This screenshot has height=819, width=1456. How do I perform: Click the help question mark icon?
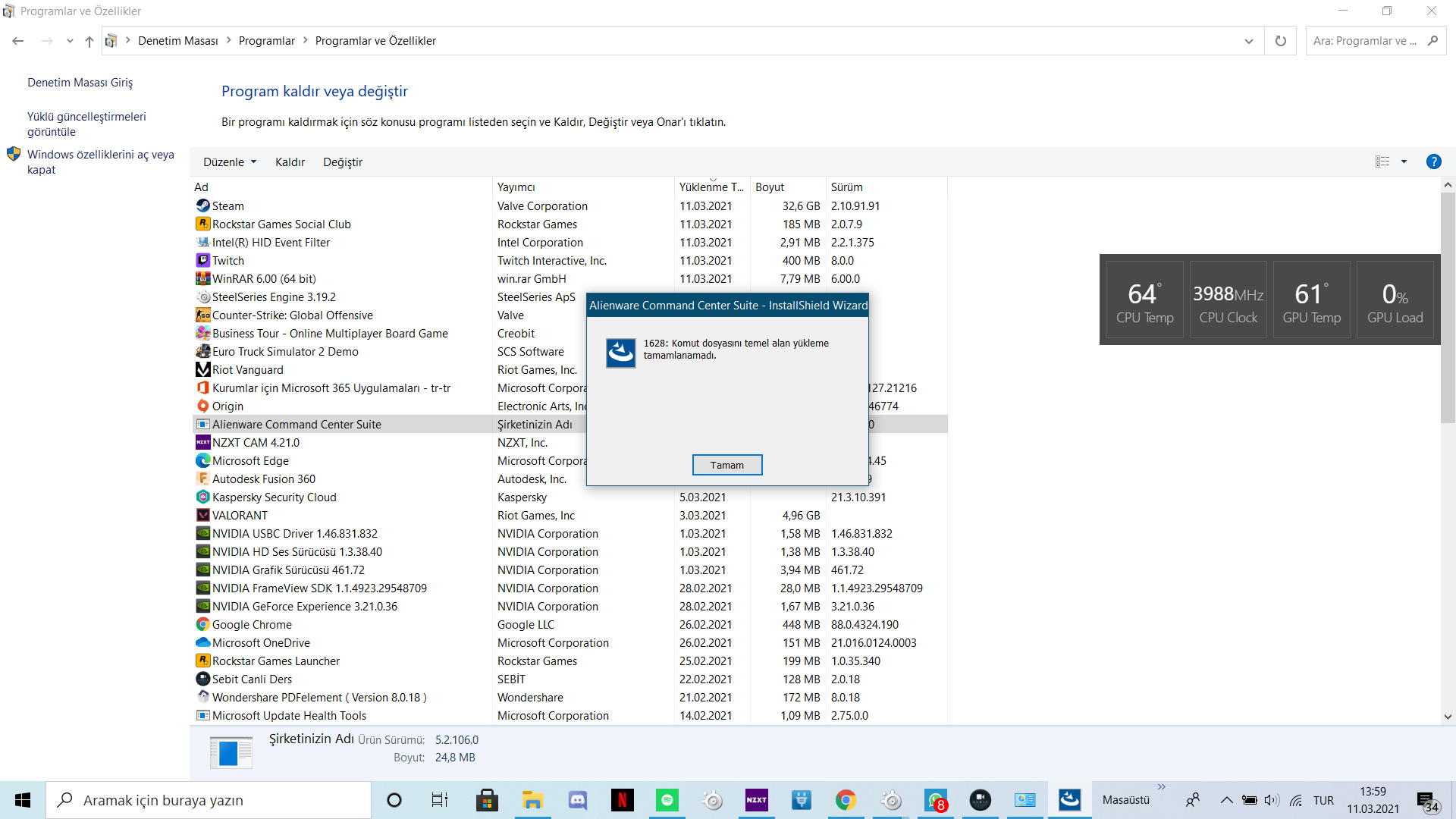click(x=1433, y=162)
